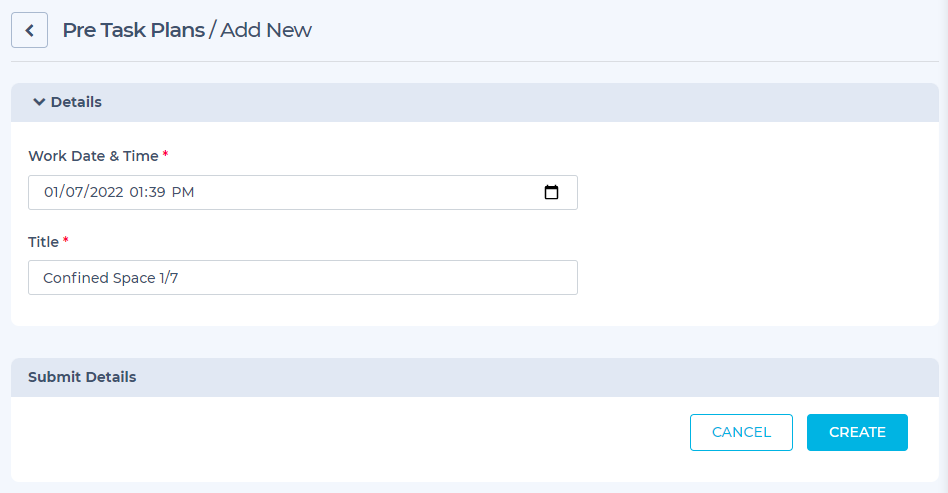
Task: Open the Pre Task Plans breadcrumb
Action: tap(134, 30)
